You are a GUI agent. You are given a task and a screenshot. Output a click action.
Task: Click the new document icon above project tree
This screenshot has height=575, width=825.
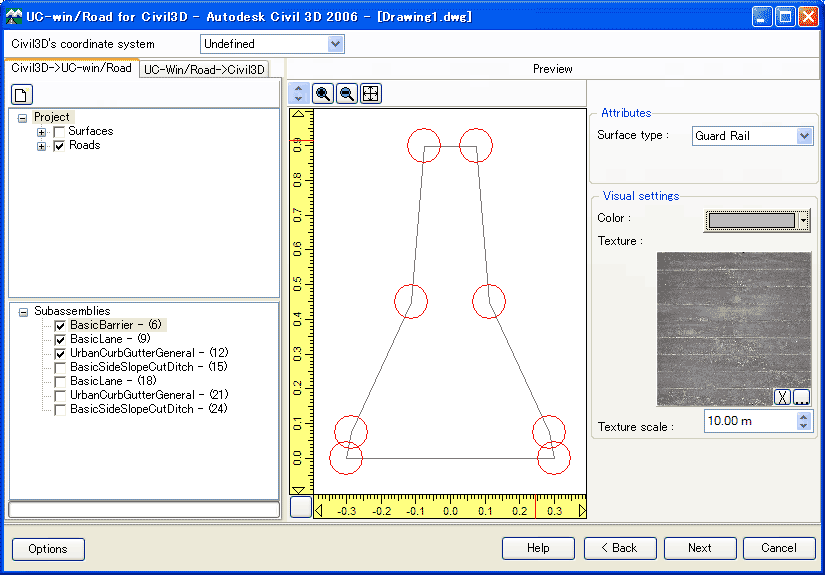point(22,94)
